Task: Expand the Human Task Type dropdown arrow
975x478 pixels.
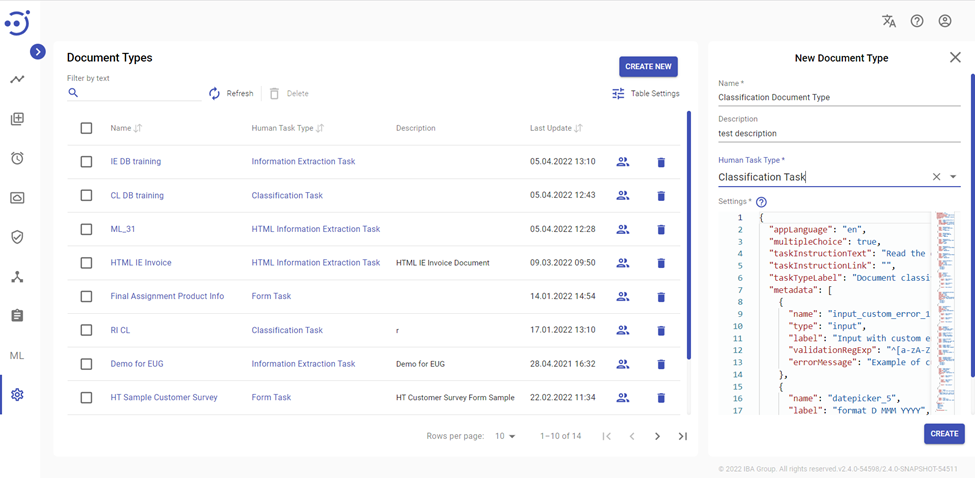Action: point(953,177)
